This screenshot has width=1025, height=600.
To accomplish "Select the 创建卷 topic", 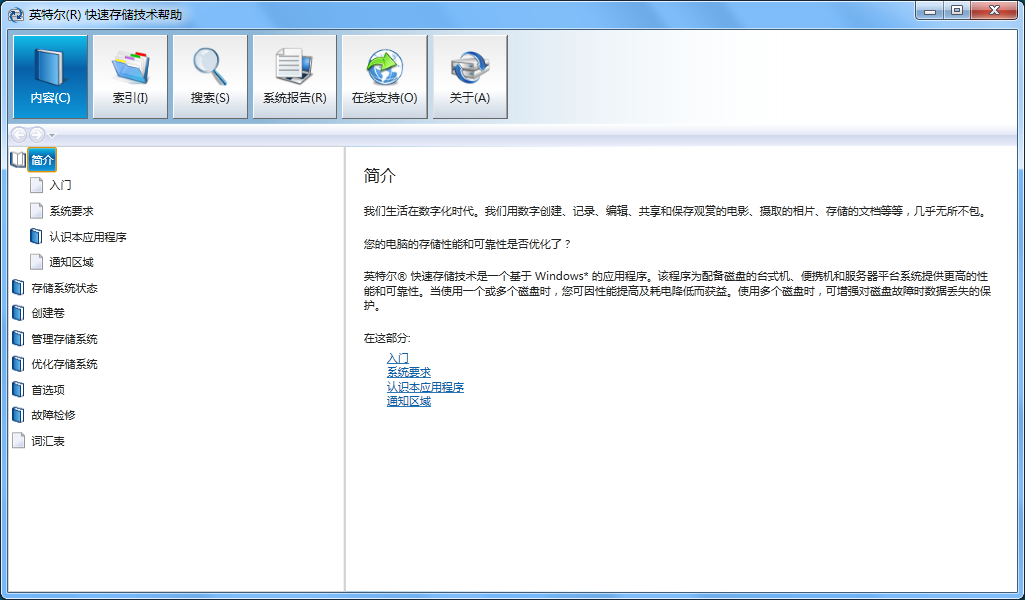I will click(48, 313).
